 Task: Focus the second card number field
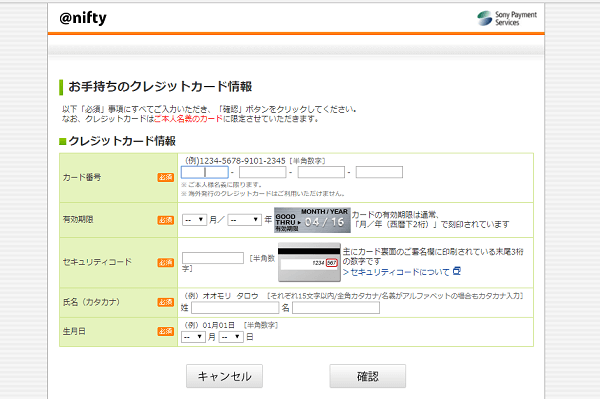click(262, 172)
